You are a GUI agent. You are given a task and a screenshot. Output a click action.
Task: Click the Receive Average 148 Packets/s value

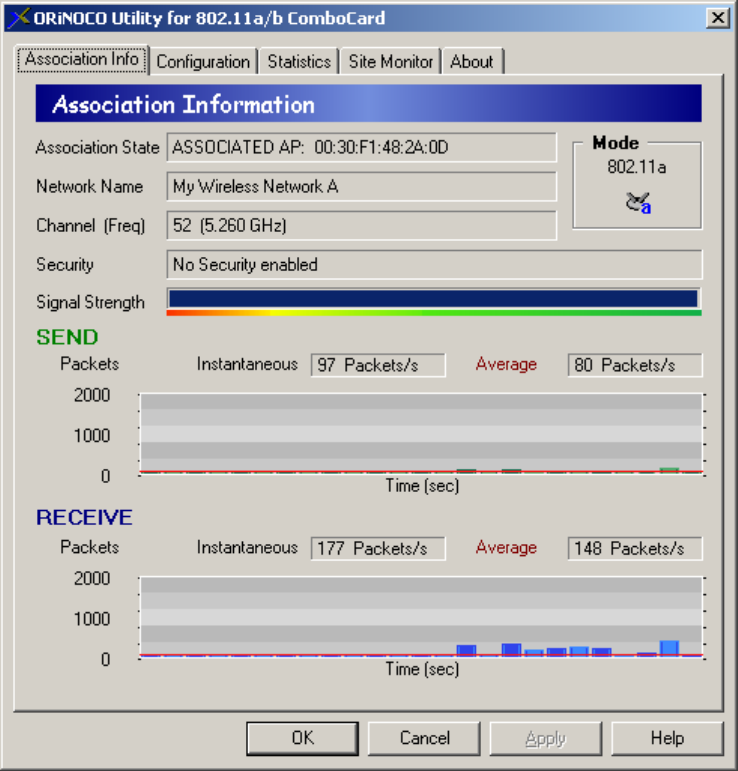pos(635,548)
